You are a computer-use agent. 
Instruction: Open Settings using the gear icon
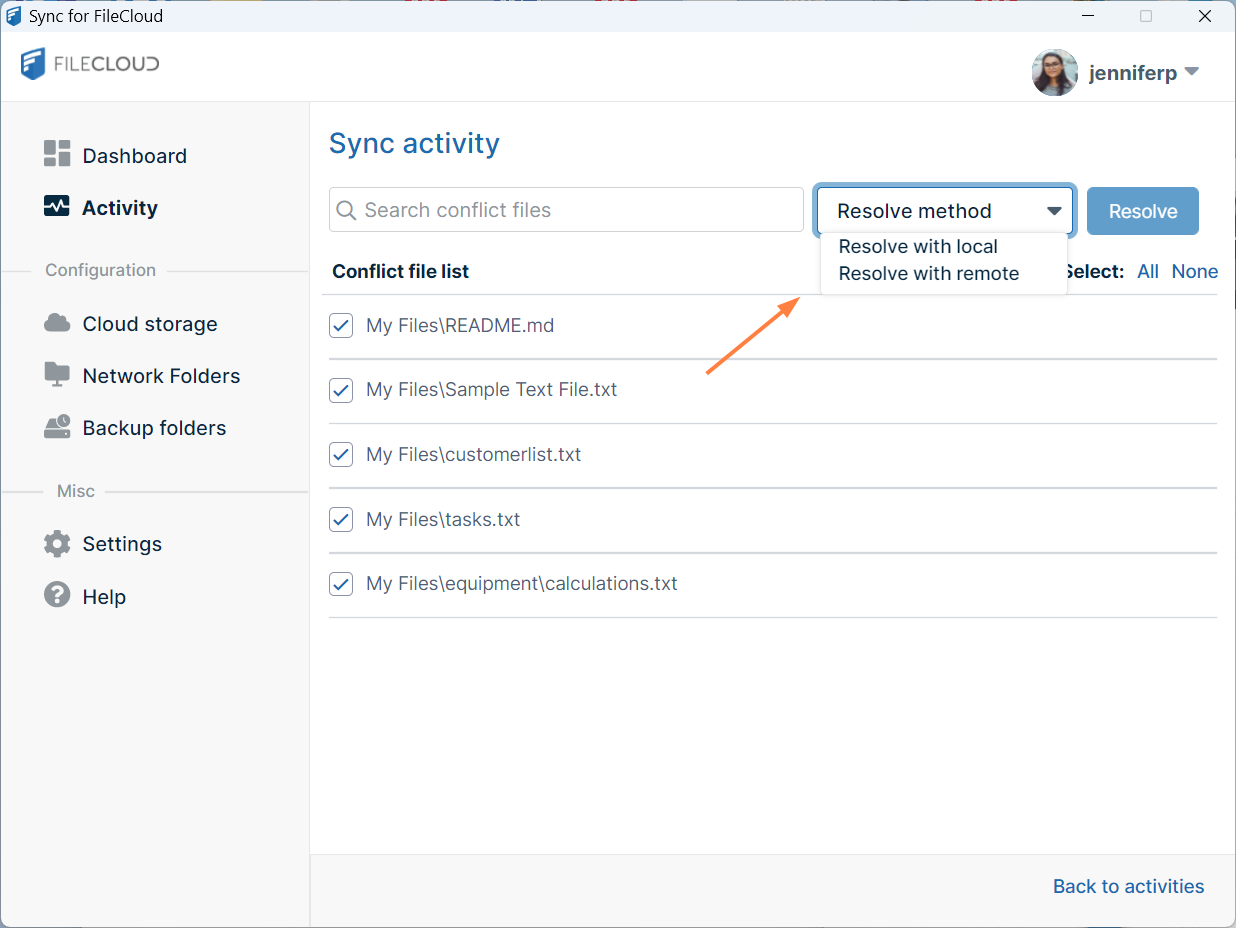click(57, 544)
